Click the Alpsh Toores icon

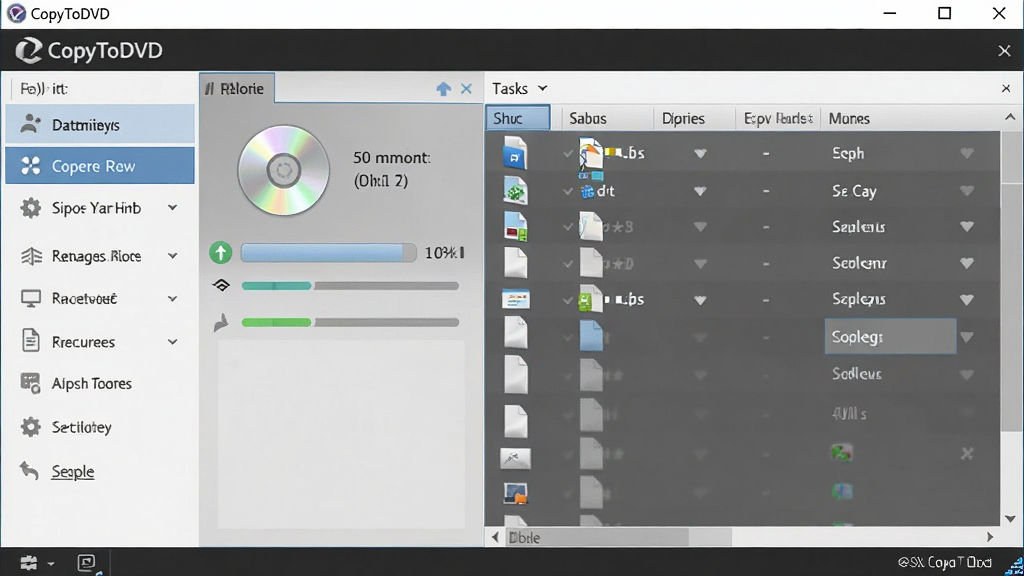31,383
